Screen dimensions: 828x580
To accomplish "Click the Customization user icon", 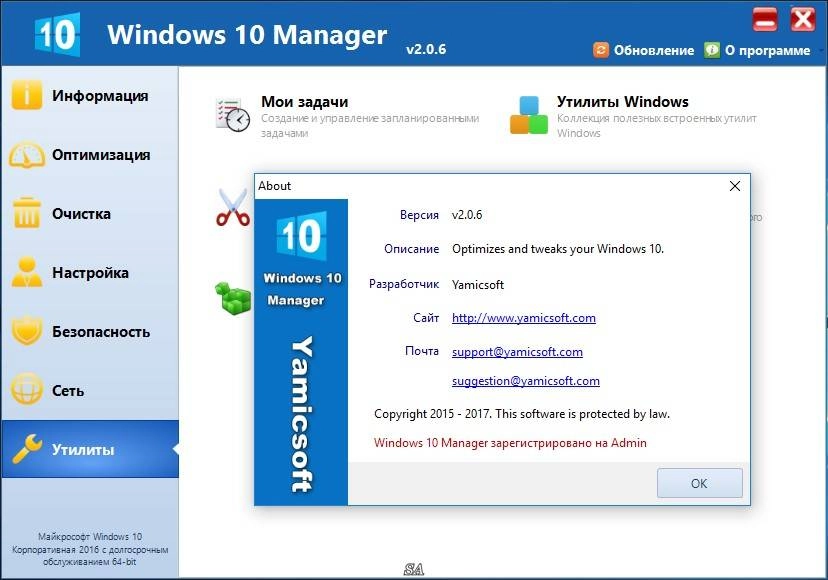I will 26,273.
